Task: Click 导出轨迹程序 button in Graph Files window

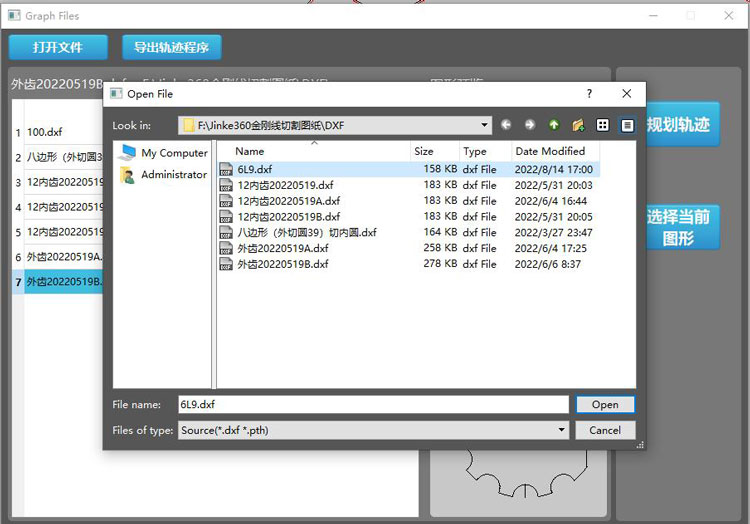Action: [171, 47]
